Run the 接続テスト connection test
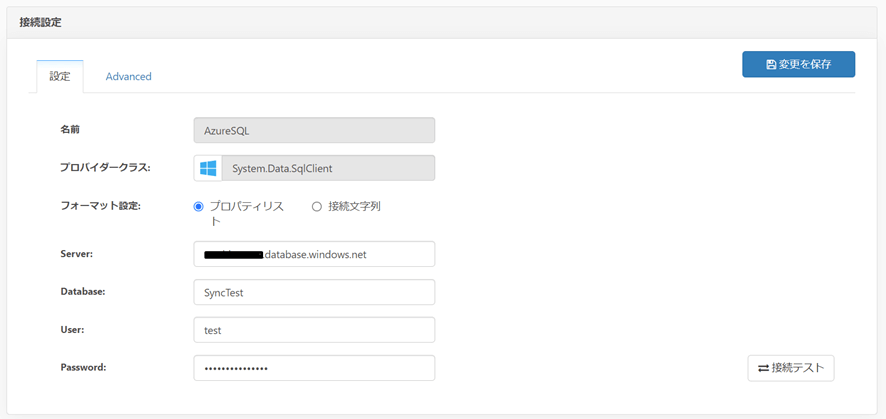 pyautogui.click(x=791, y=368)
